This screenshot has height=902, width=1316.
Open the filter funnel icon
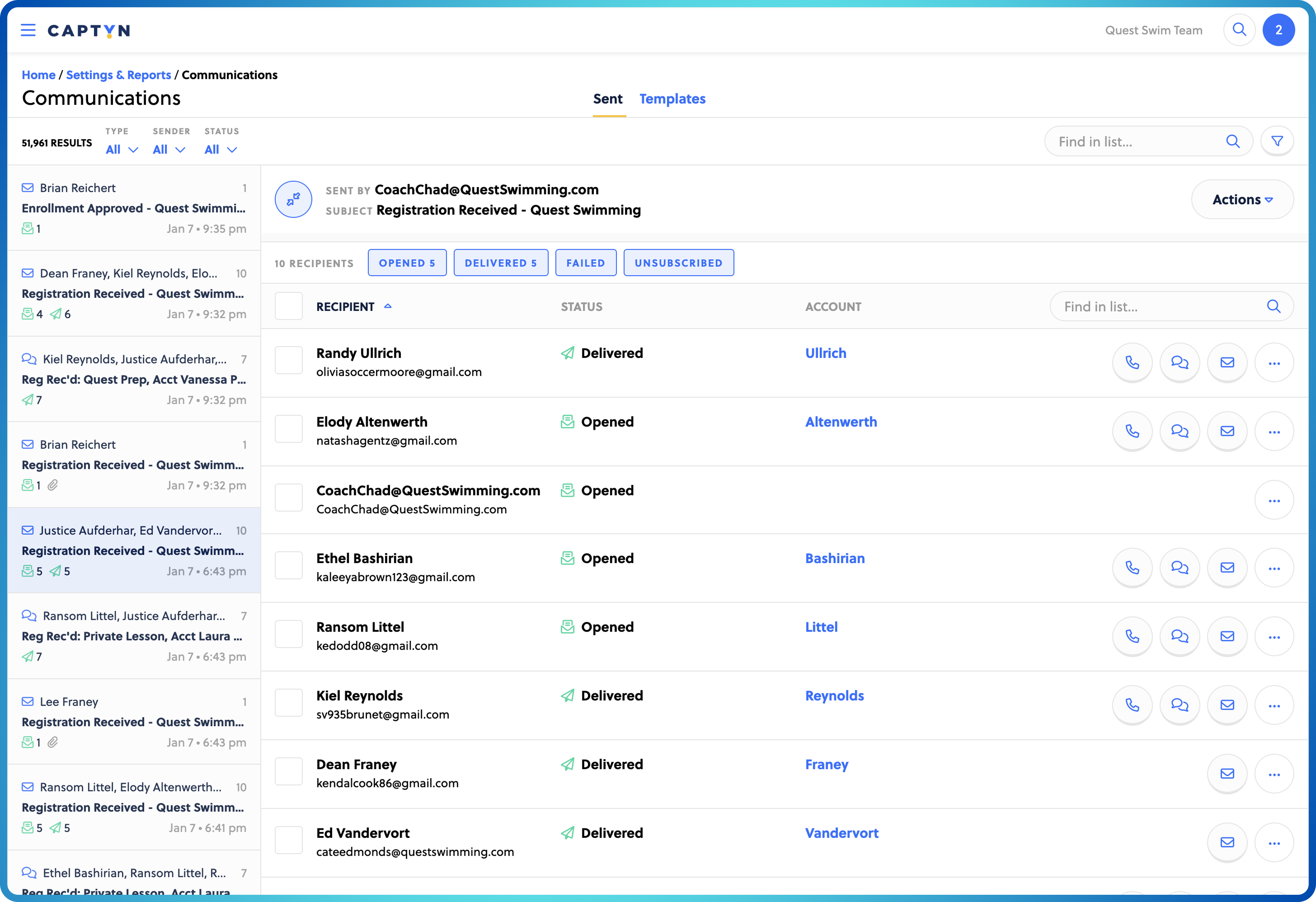(1278, 141)
